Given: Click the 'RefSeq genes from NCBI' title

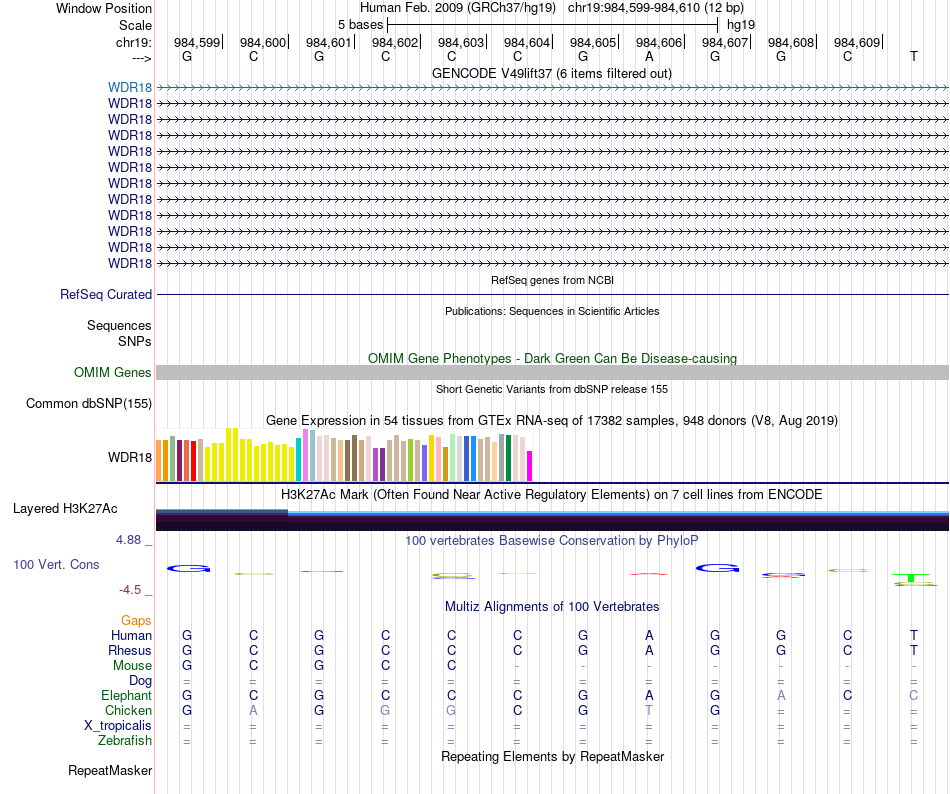Looking at the screenshot, I should point(552,280).
